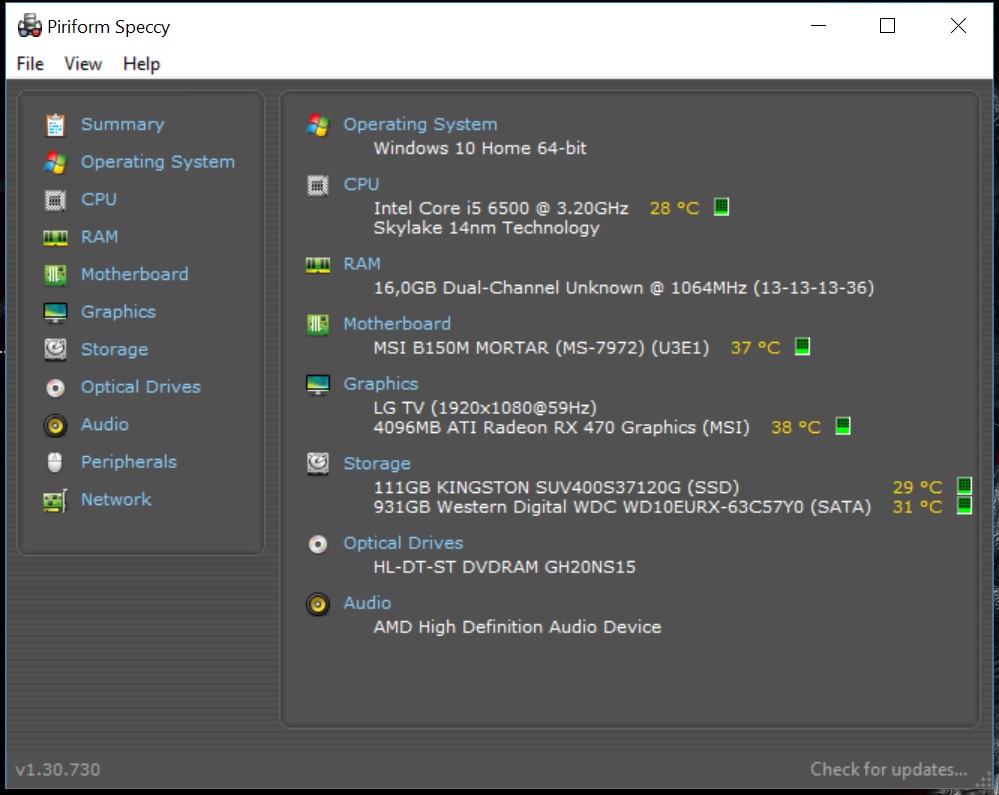
Task: Click the Peripherals mouse icon in sidebar
Action: [x=55, y=462]
